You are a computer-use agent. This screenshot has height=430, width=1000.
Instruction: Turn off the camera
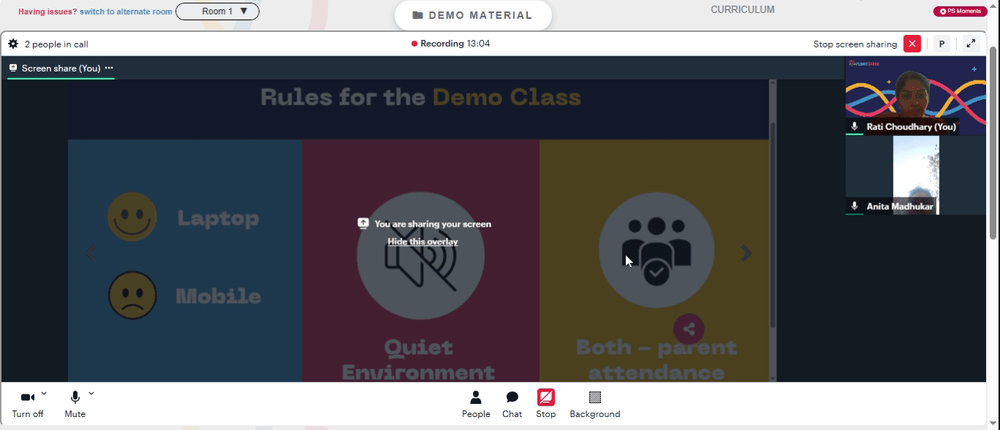pyautogui.click(x=27, y=404)
